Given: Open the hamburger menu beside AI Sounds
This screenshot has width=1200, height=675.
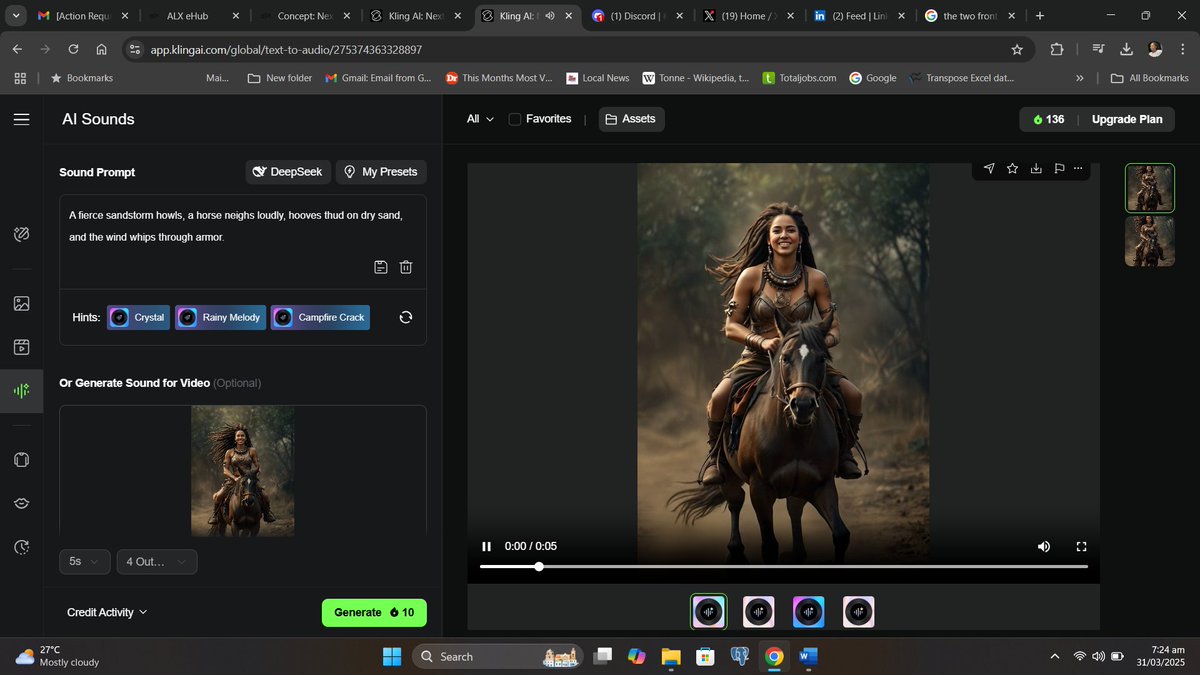Looking at the screenshot, I should [21, 119].
